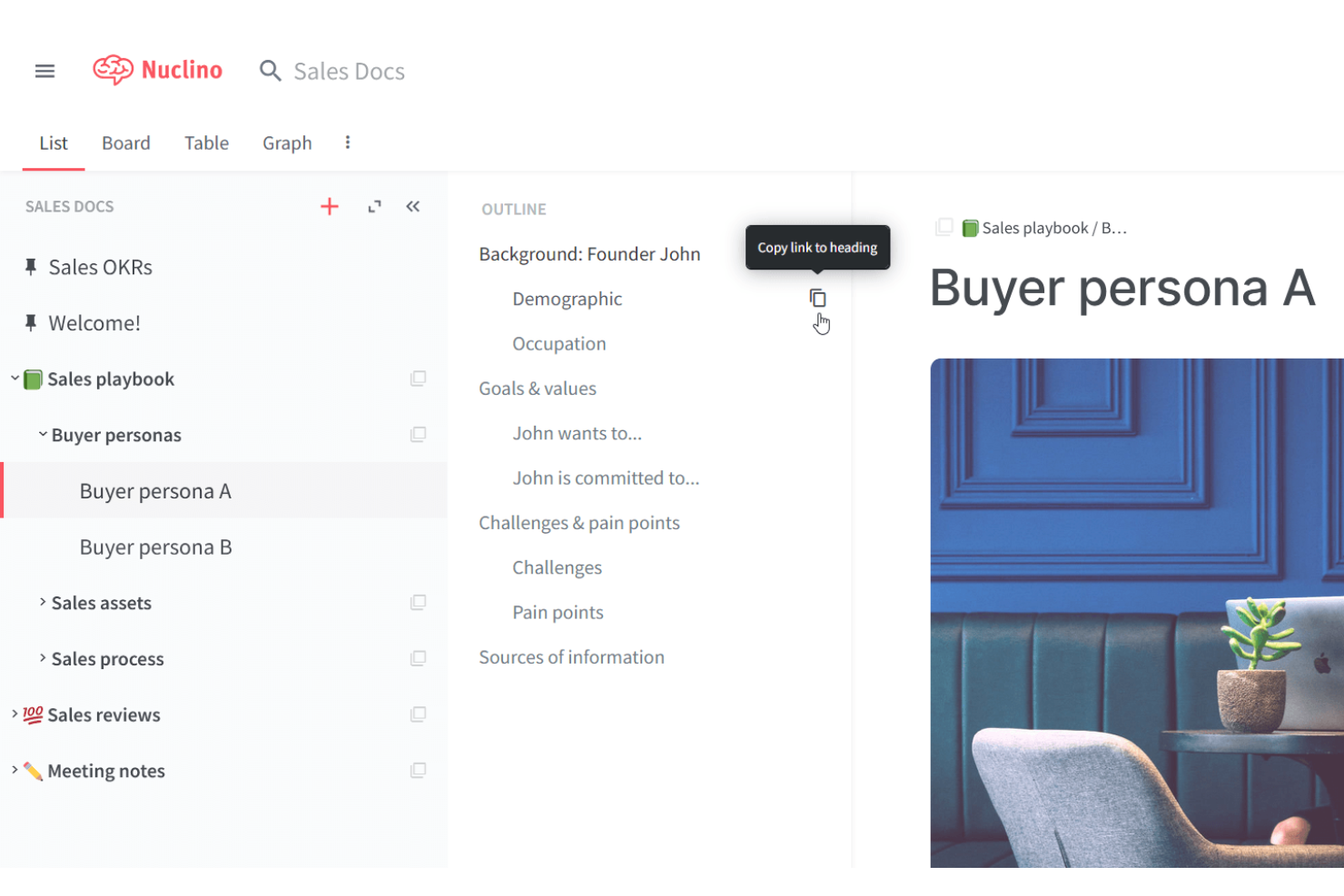Jump to John wants to... heading

point(577,433)
